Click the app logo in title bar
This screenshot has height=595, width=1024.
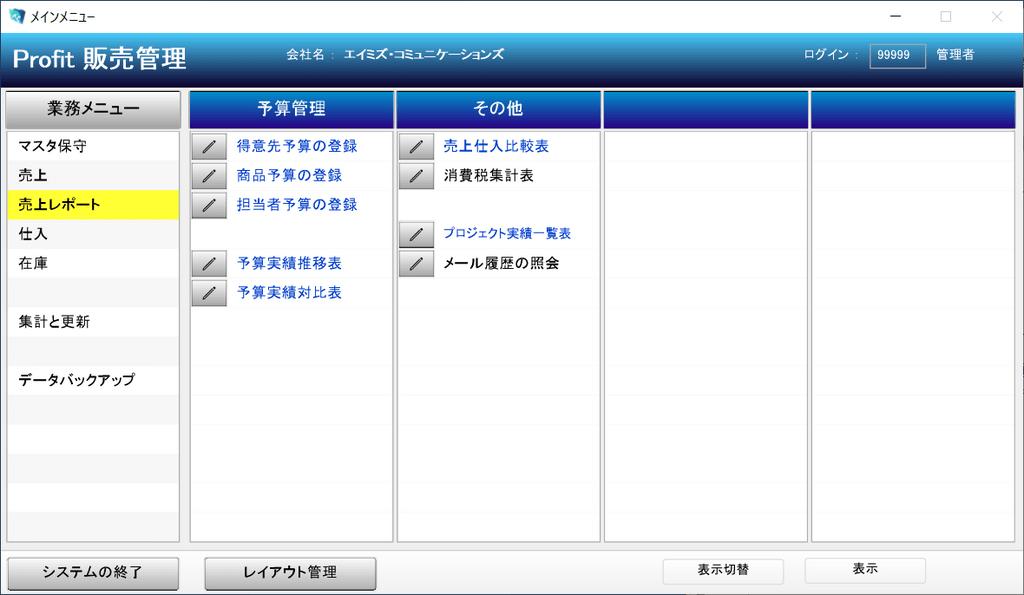coord(16,16)
